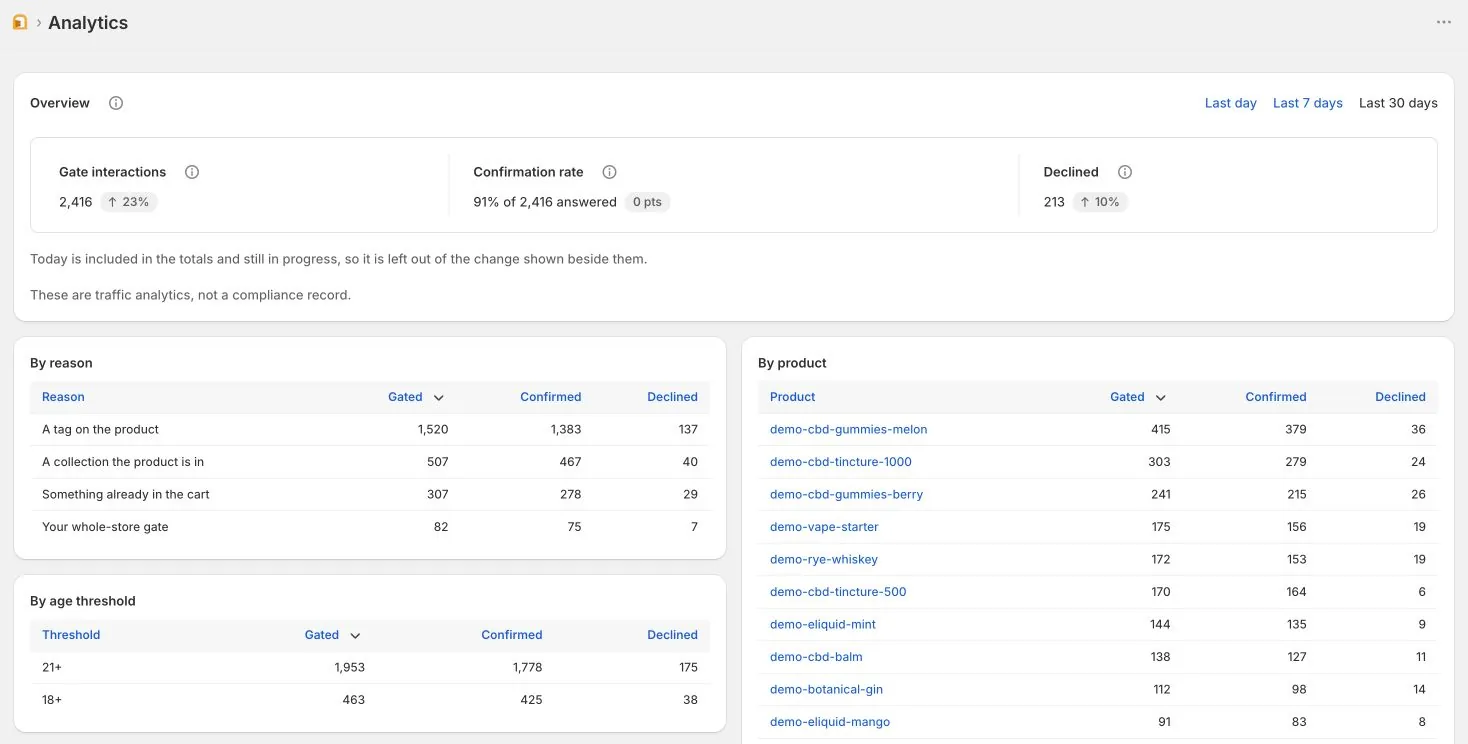Sort age threshold table by Declined
This screenshot has width=1468, height=744.
click(672, 635)
